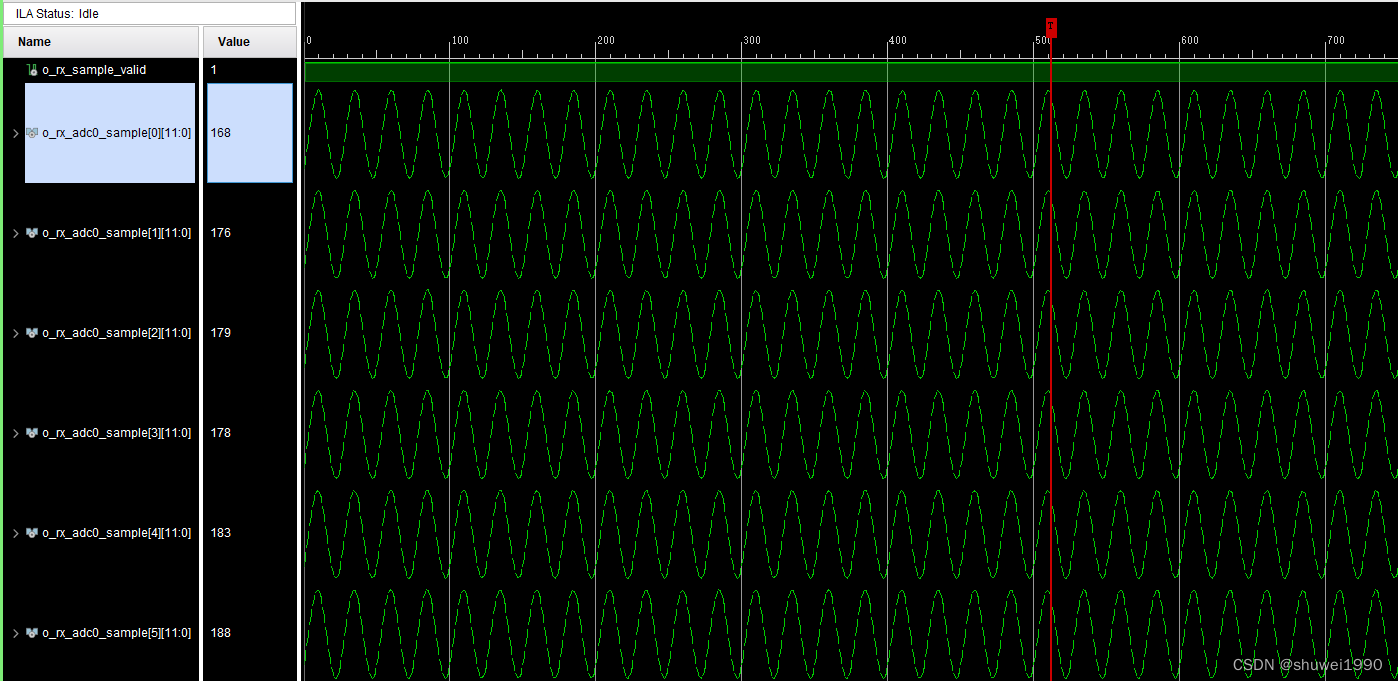
Task: Click bus icon of o_rx_adc0_sample[2]
Action: click(x=32, y=333)
